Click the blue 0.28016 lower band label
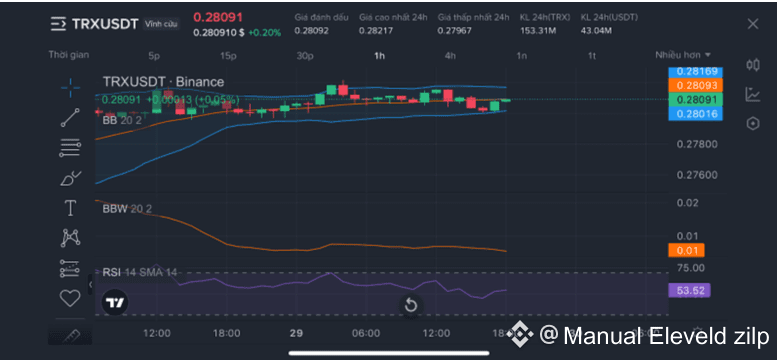This screenshot has width=777, height=360. pyautogui.click(x=696, y=114)
